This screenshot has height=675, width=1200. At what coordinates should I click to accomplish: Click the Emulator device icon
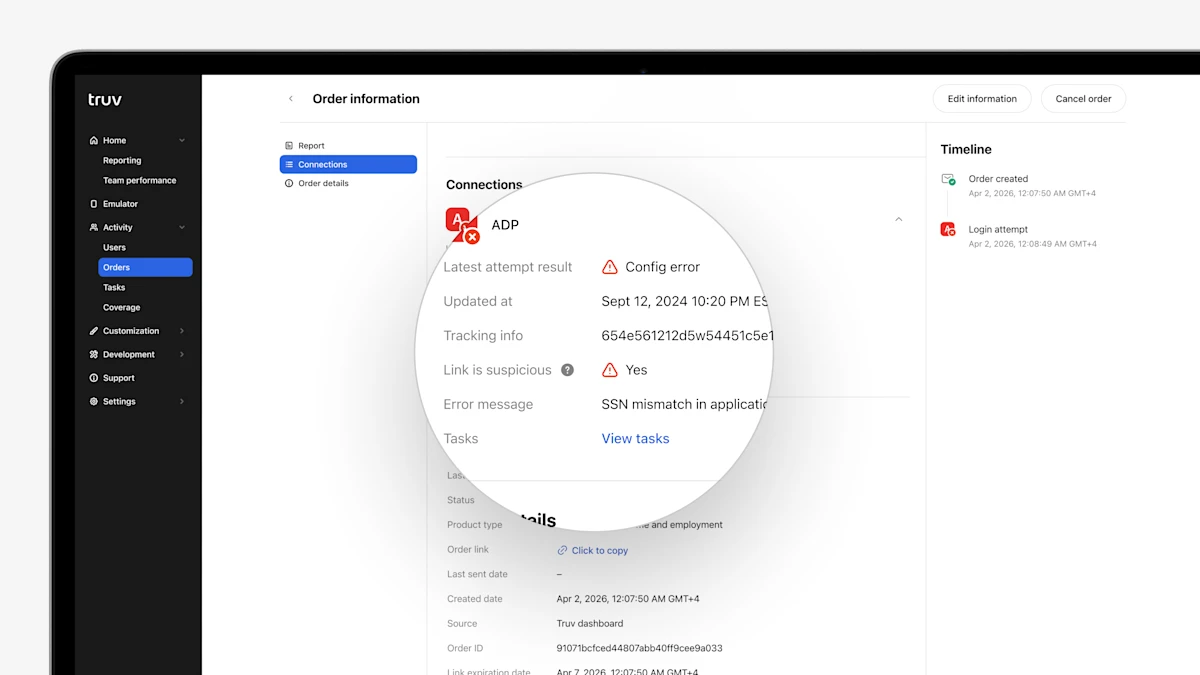tap(94, 204)
